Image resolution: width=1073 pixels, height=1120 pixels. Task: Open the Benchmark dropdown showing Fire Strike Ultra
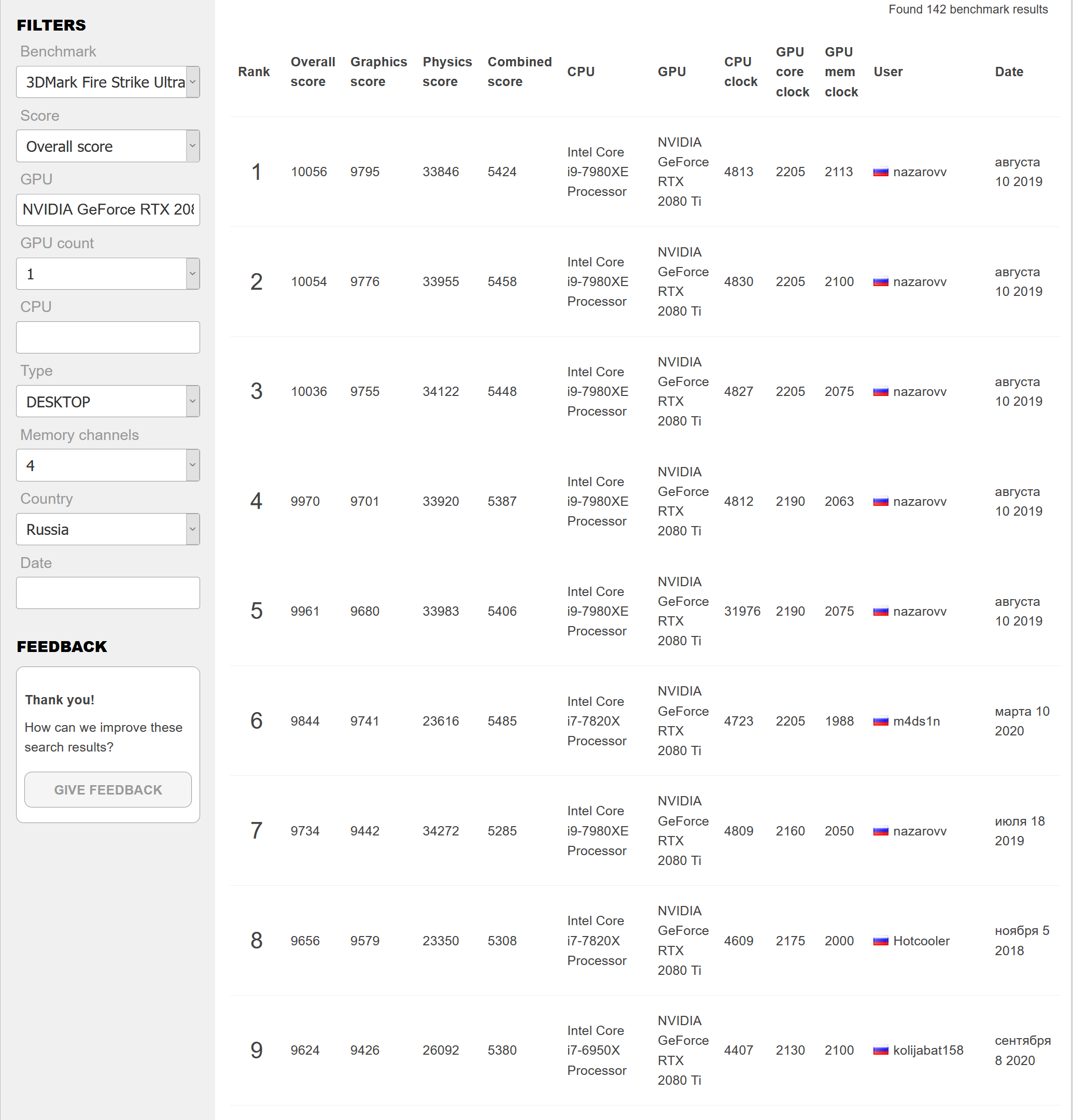(x=108, y=82)
